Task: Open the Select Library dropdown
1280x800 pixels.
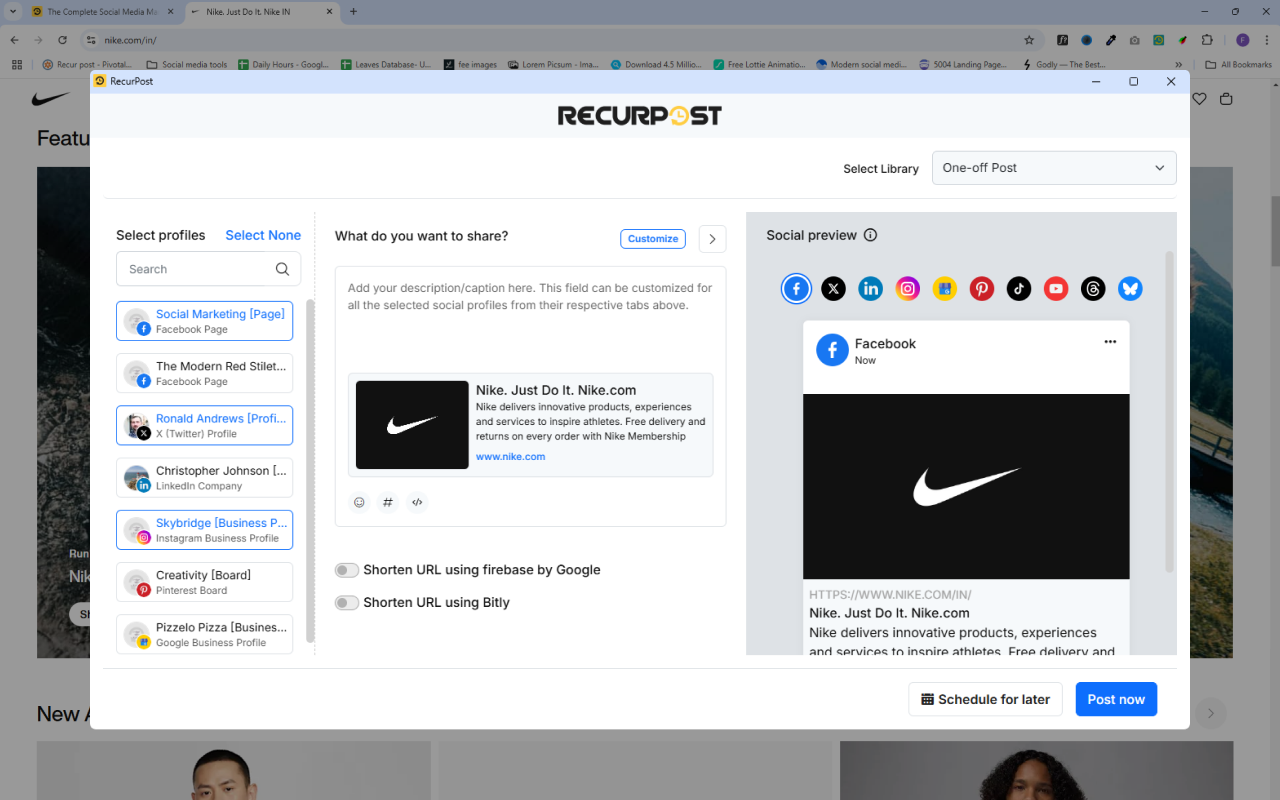Action: pyautogui.click(x=1054, y=168)
